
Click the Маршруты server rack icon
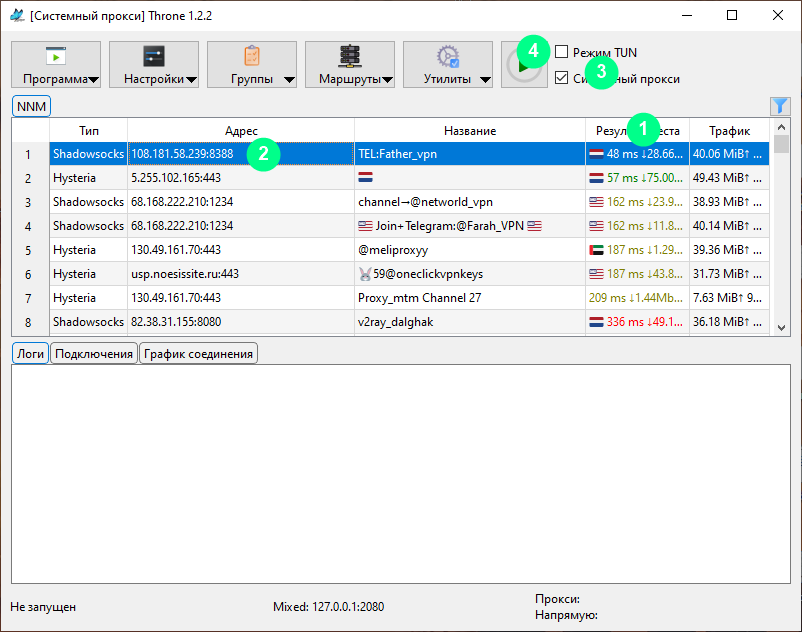point(350,56)
